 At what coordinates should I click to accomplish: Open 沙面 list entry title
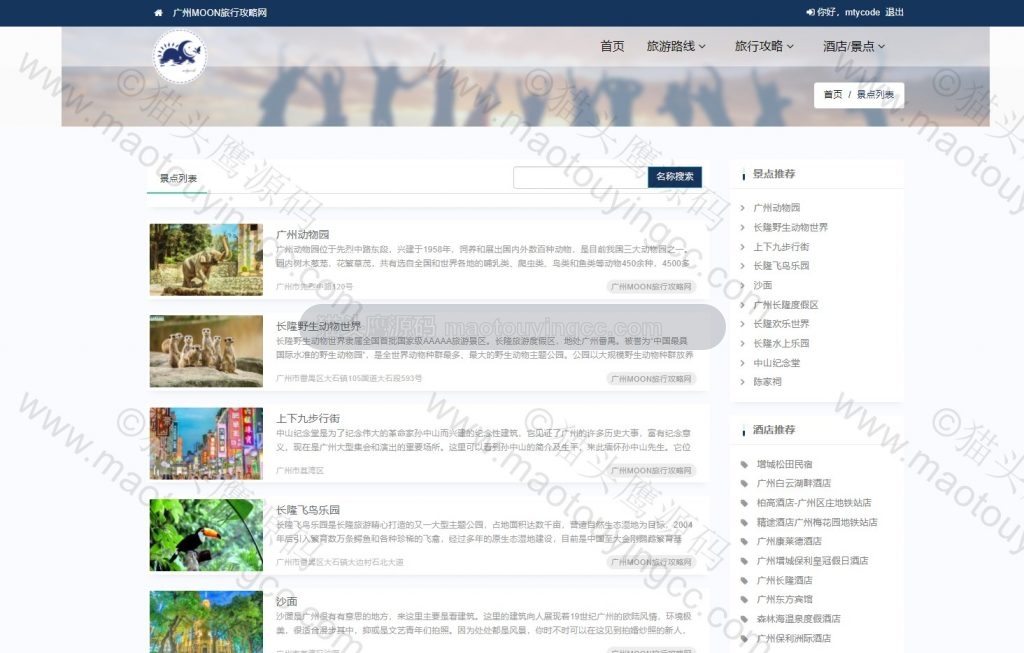287,601
